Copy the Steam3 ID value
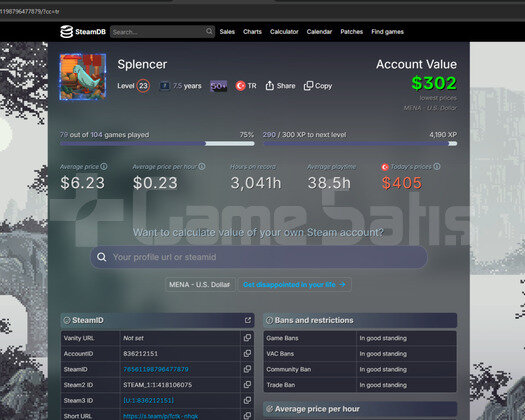This screenshot has width=525, height=420. pos(247,400)
